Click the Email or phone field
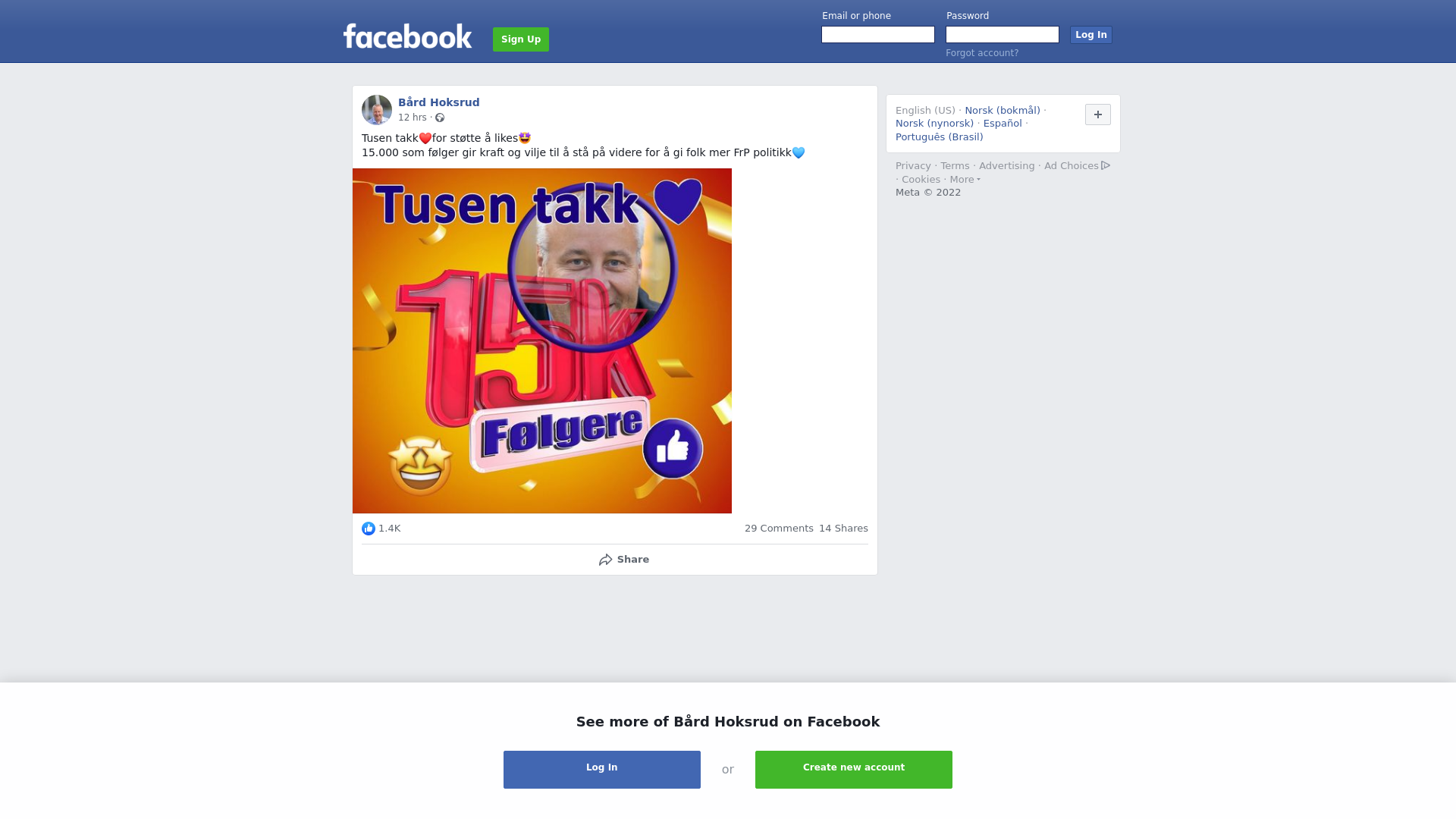 [878, 35]
